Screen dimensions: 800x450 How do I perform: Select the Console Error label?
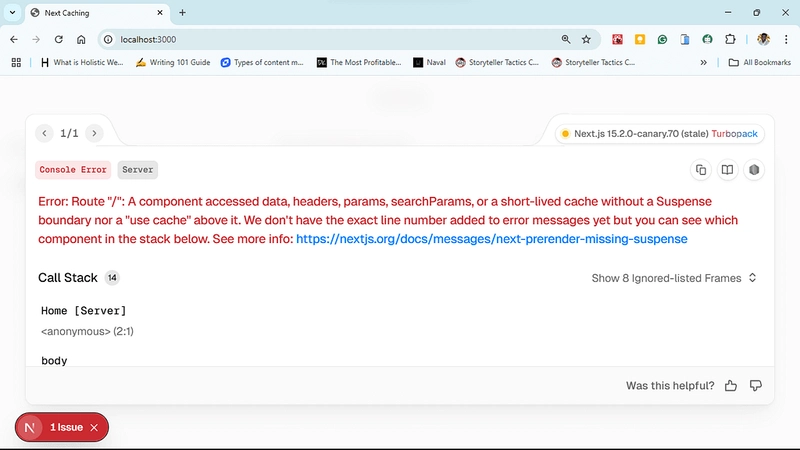tap(73, 170)
